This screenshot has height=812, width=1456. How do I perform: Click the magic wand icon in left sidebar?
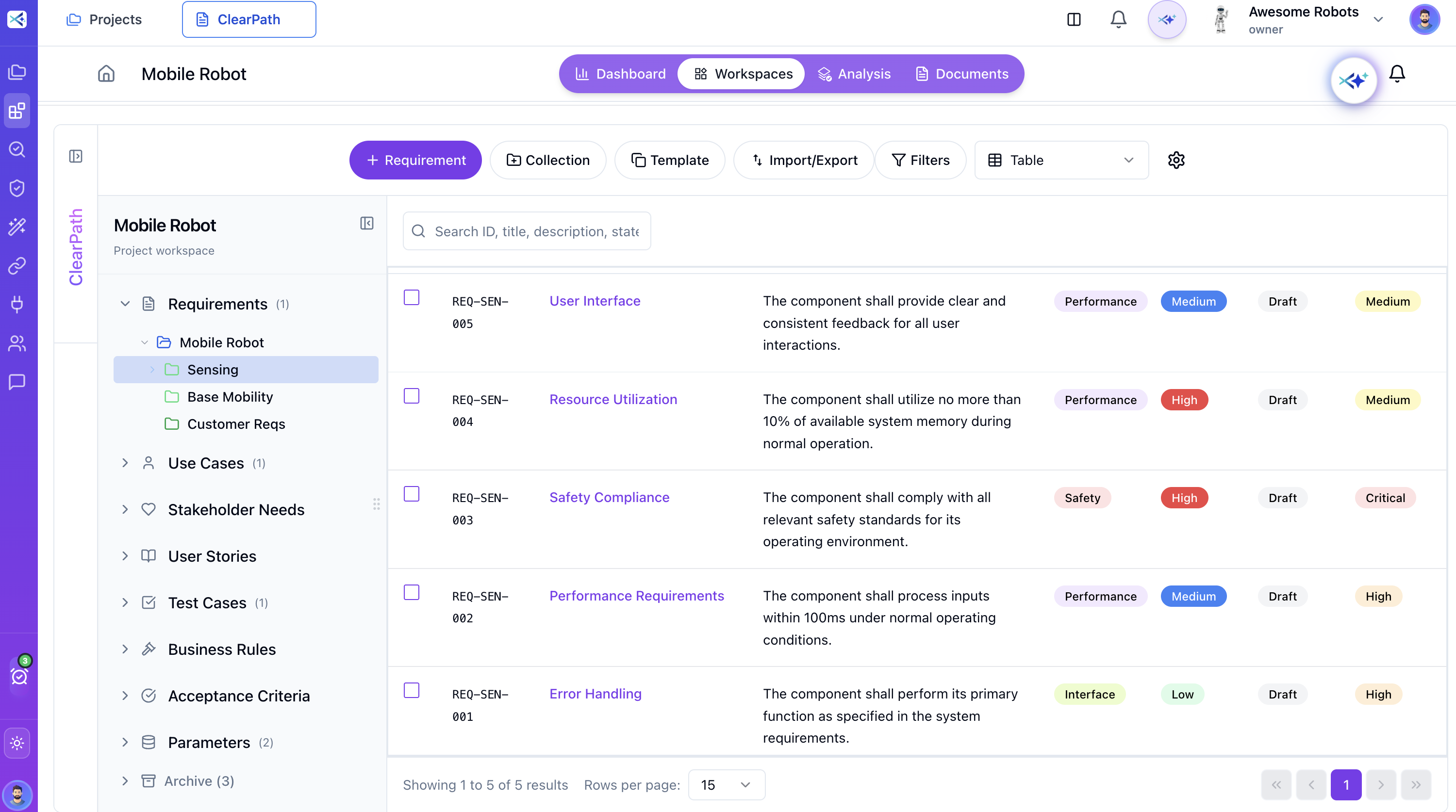tap(17, 227)
